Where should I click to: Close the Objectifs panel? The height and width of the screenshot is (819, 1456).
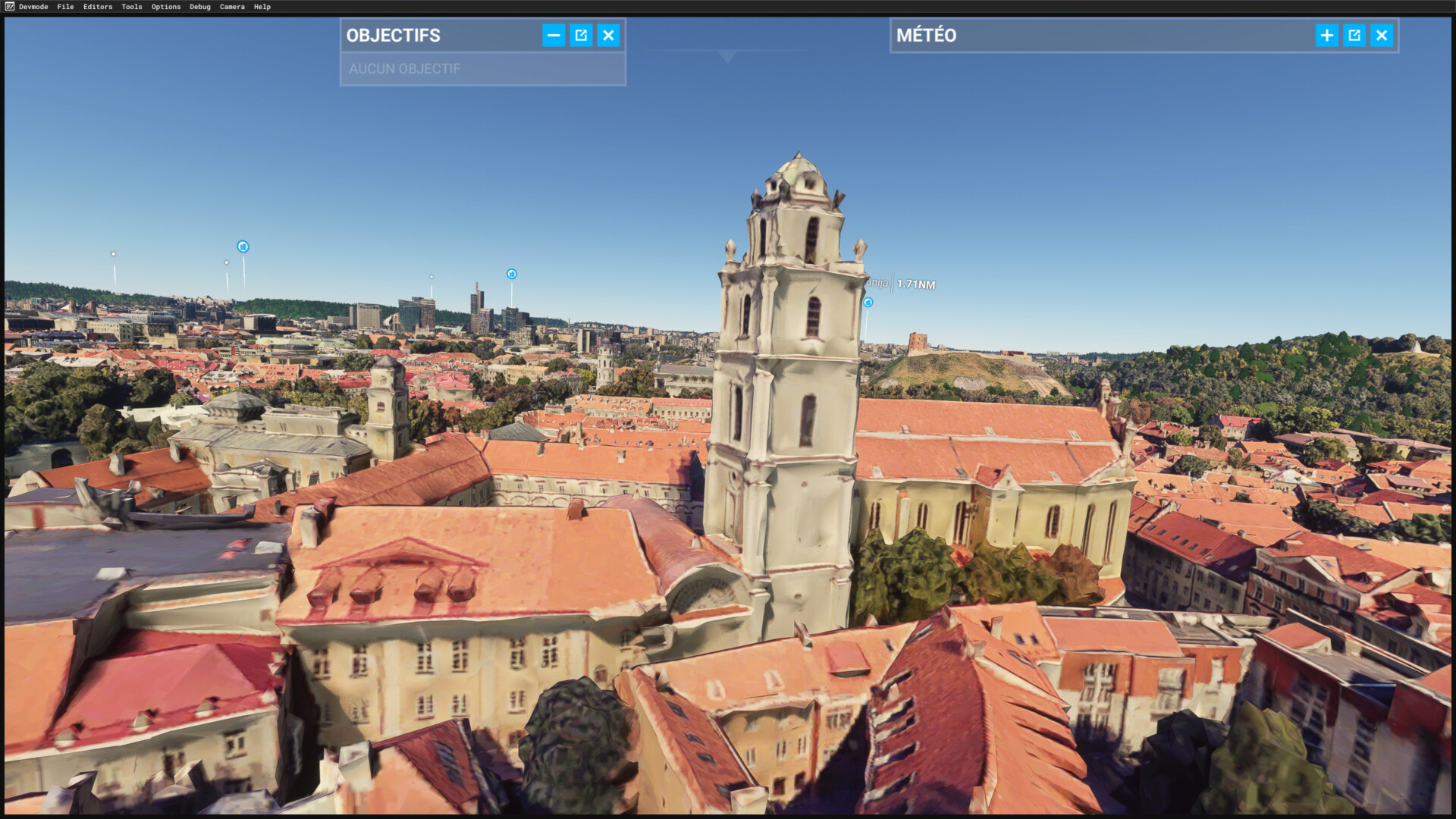click(608, 35)
